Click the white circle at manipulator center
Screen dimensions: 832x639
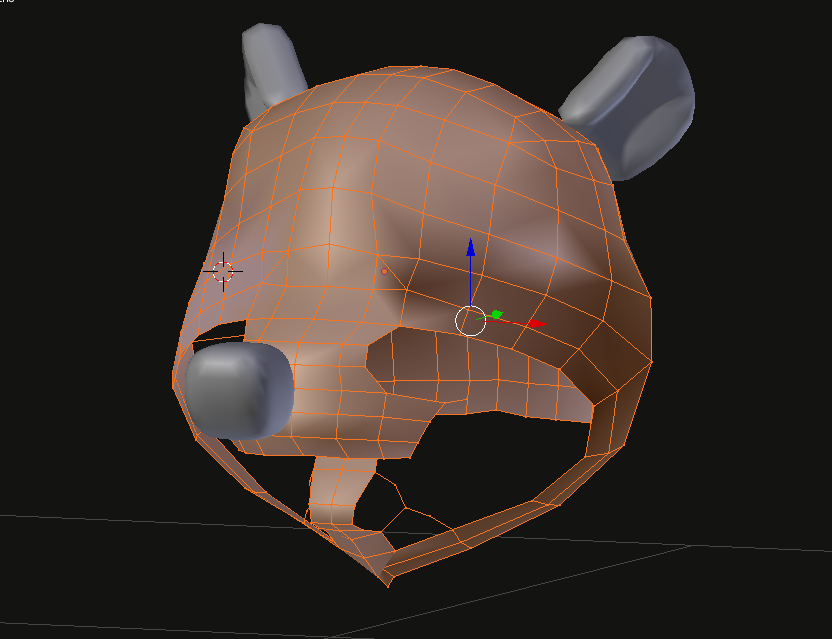(x=470, y=321)
